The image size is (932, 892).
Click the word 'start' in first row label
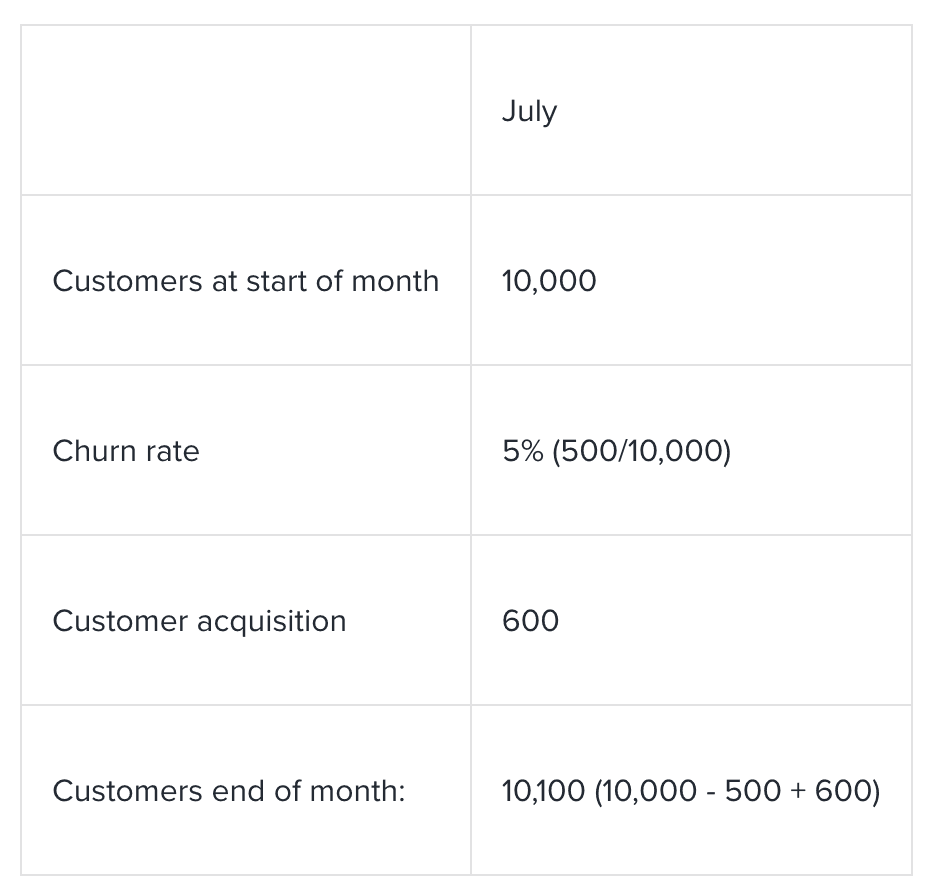coord(277,281)
